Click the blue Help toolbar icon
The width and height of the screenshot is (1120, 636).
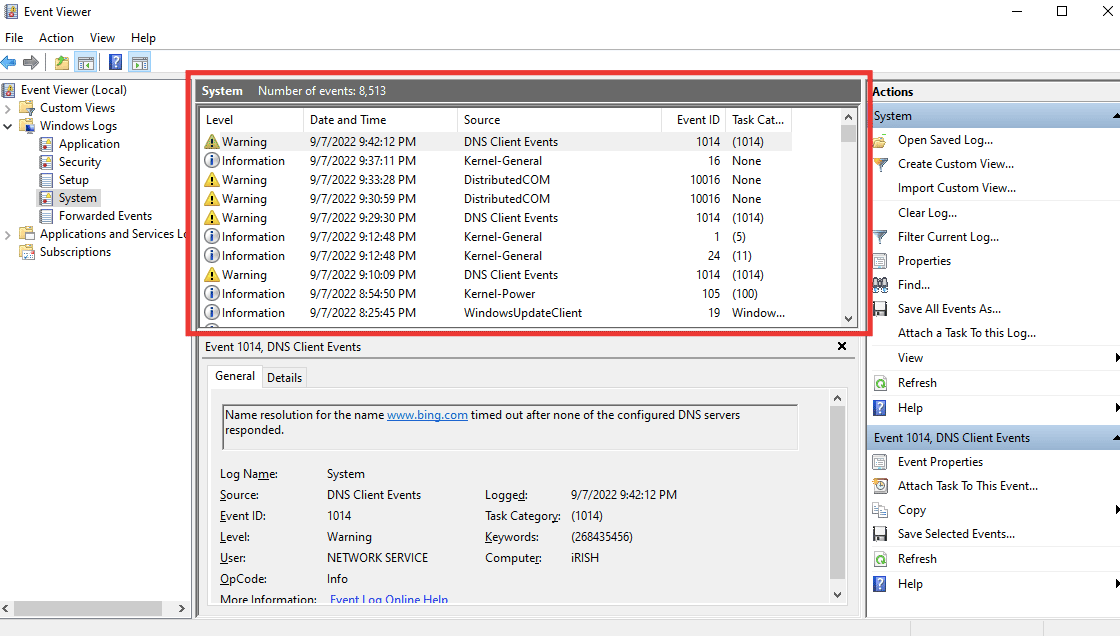pyautogui.click(x=115, y=63)
